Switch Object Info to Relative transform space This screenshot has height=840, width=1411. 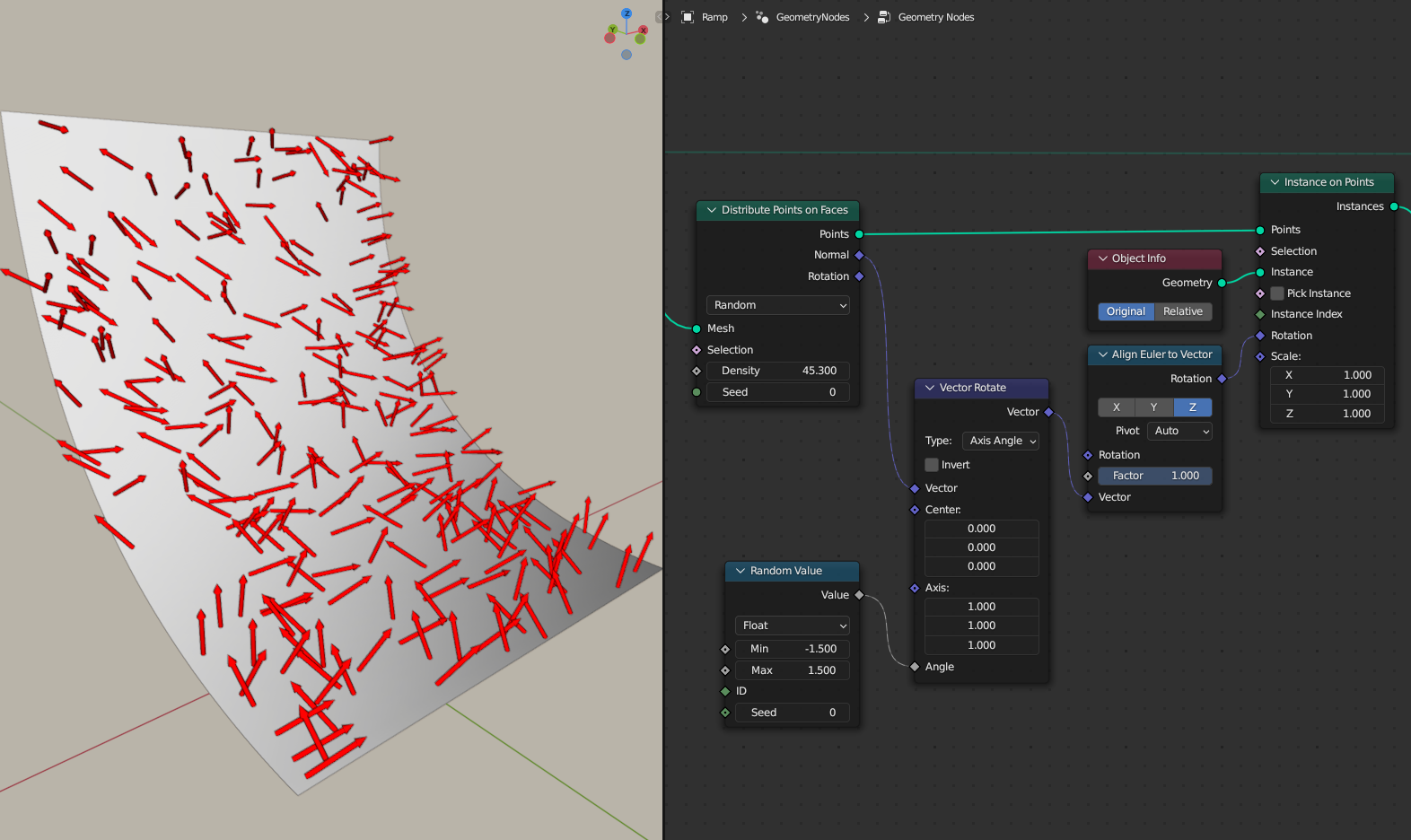pos(1183,311)
